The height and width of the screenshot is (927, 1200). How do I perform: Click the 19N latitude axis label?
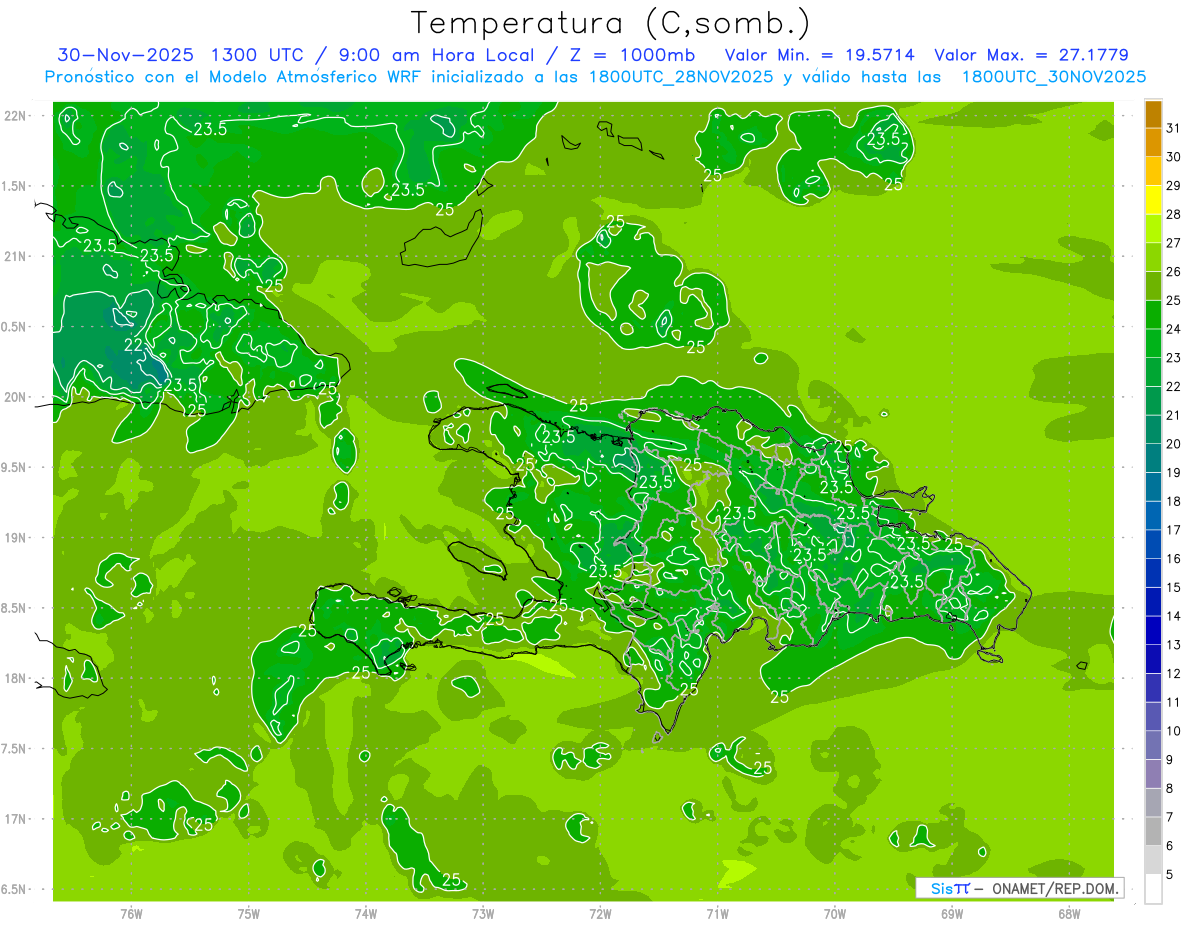click(15, 538)
